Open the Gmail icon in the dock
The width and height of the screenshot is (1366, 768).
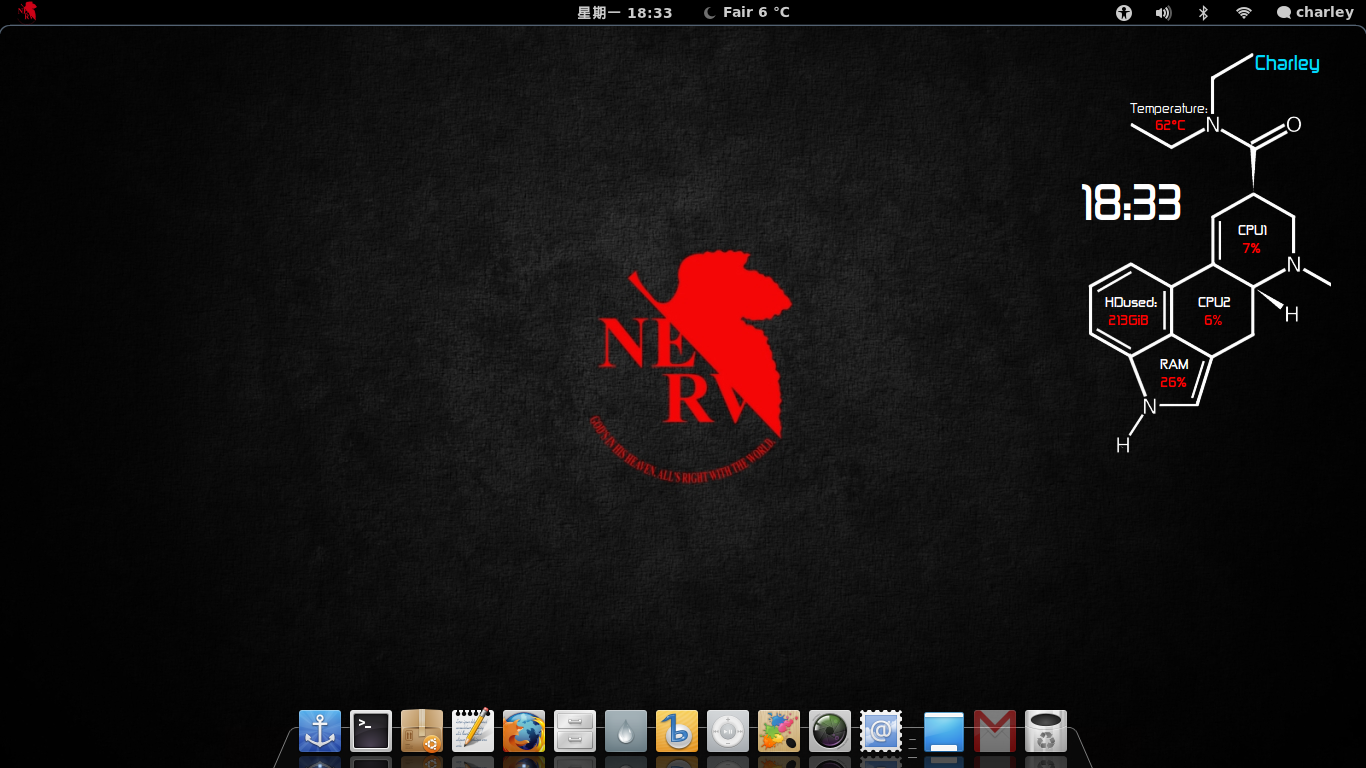coord(995,731)
